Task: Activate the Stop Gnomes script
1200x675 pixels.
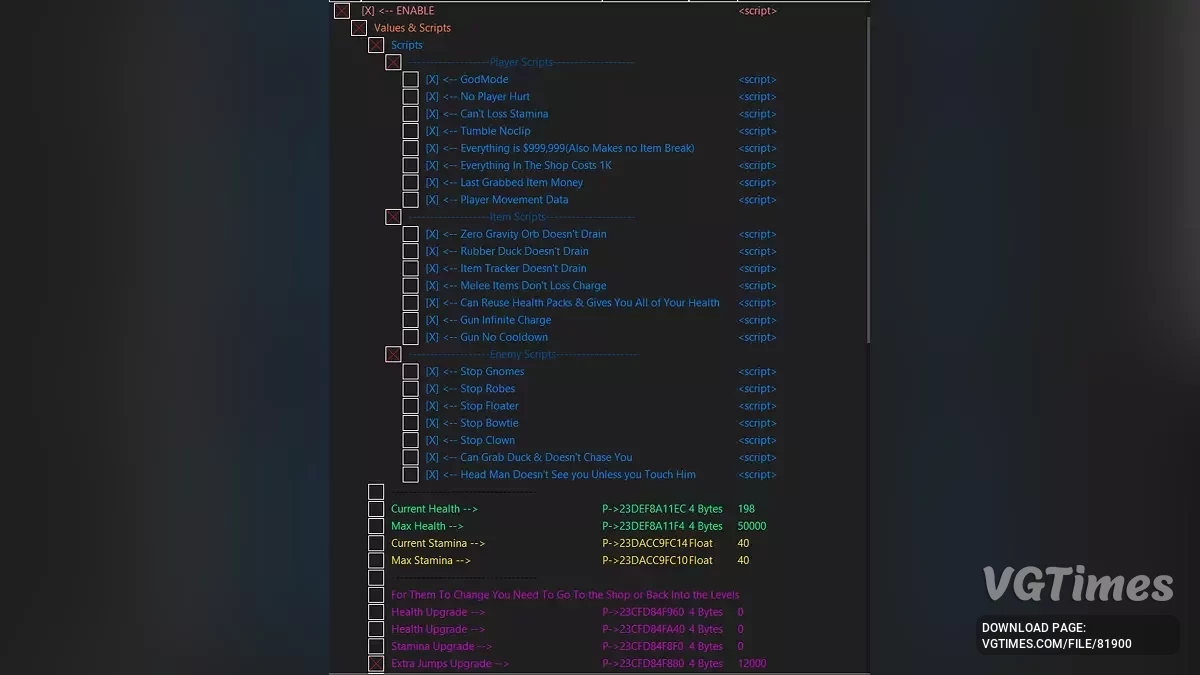Action: pyautogui.click(x=410, y=371)
